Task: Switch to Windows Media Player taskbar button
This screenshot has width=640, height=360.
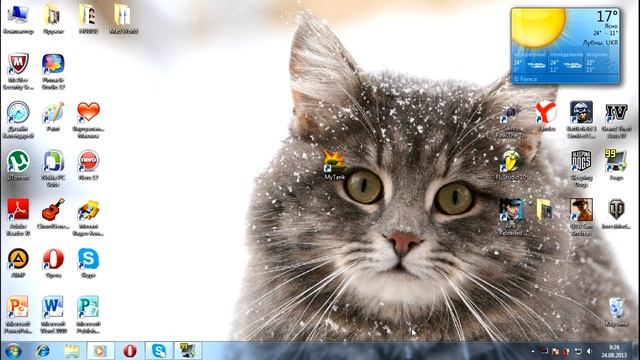Action: 100,351
